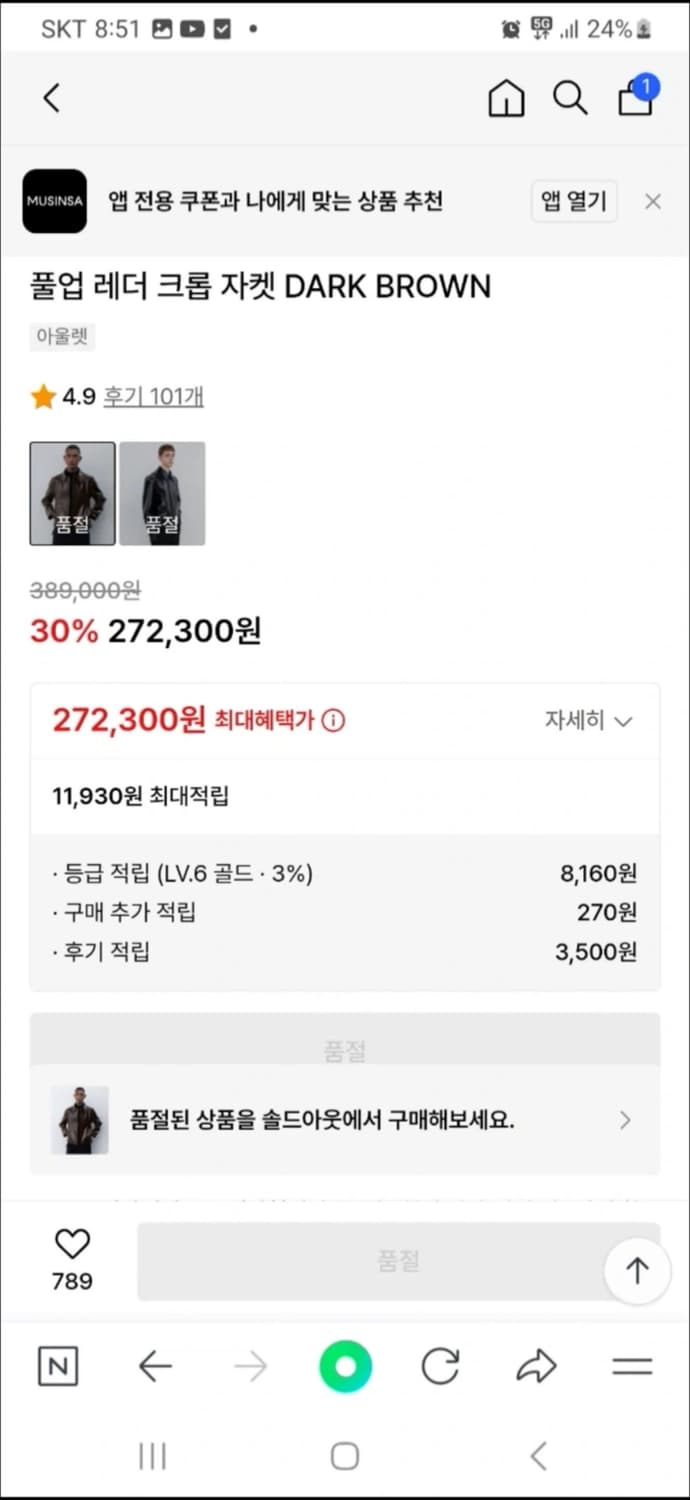
Task: Open the search icon
Action: tap(569, 98)
